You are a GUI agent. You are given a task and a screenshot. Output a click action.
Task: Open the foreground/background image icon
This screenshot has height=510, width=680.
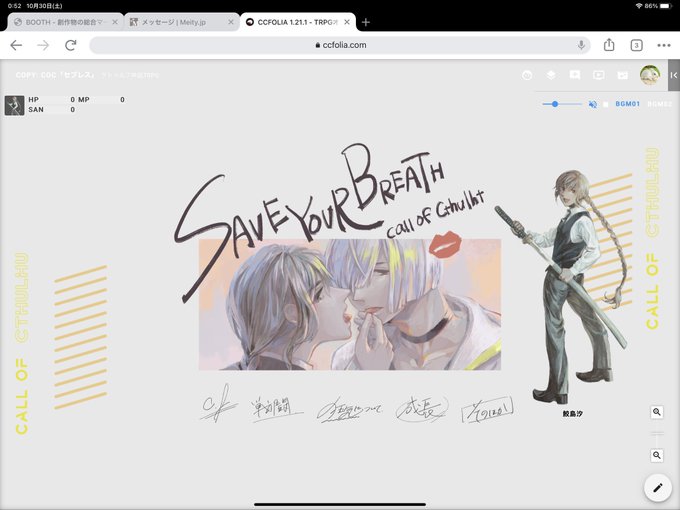click(575, 75)
